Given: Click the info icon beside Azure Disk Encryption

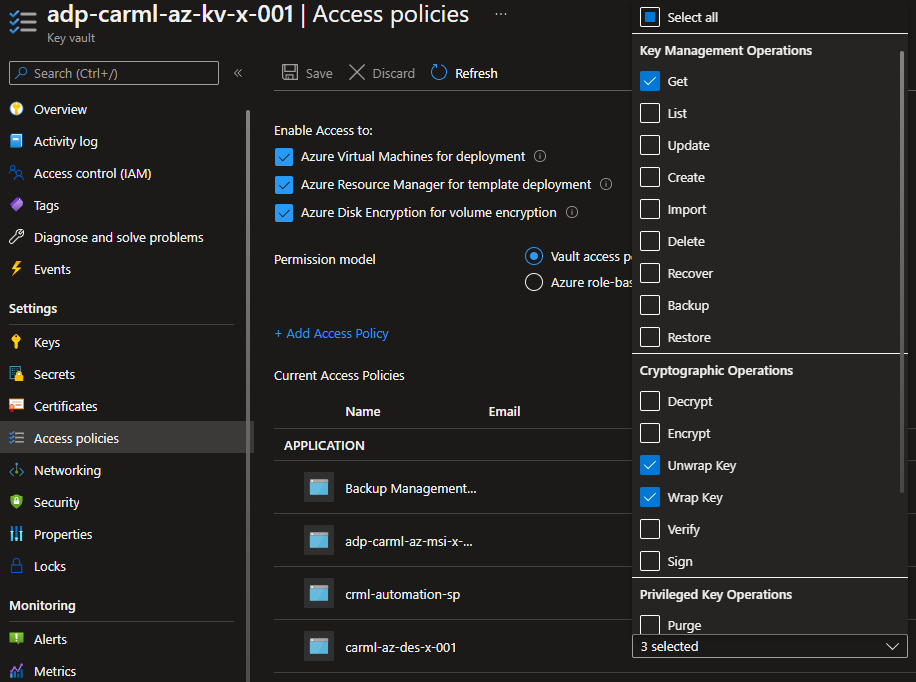Looking at the screenshot, I should [572, 212].
